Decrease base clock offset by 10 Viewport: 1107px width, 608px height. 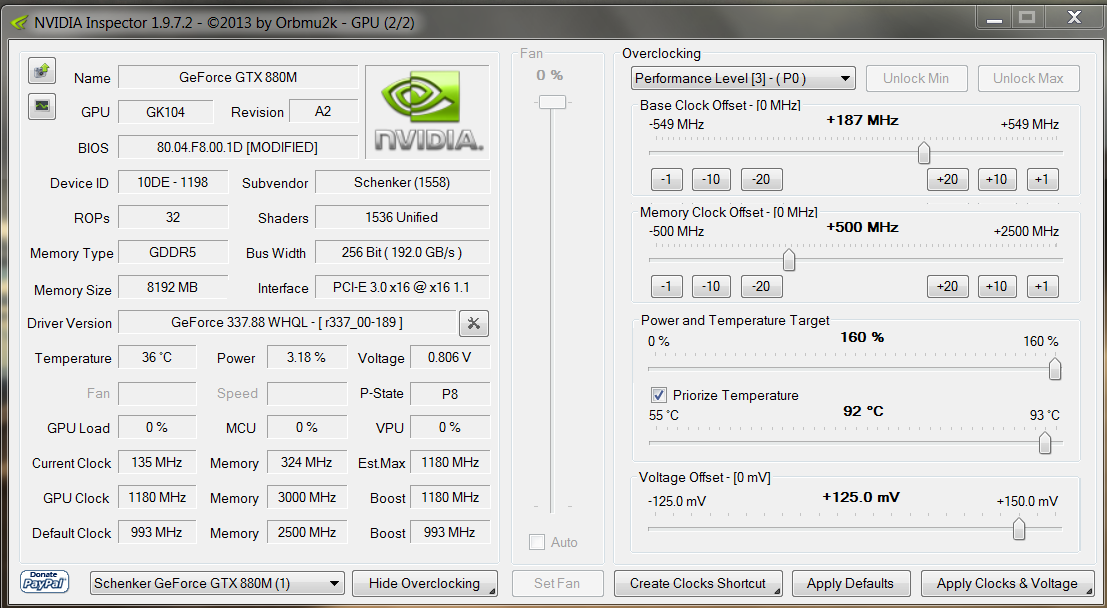pos(712,179)
